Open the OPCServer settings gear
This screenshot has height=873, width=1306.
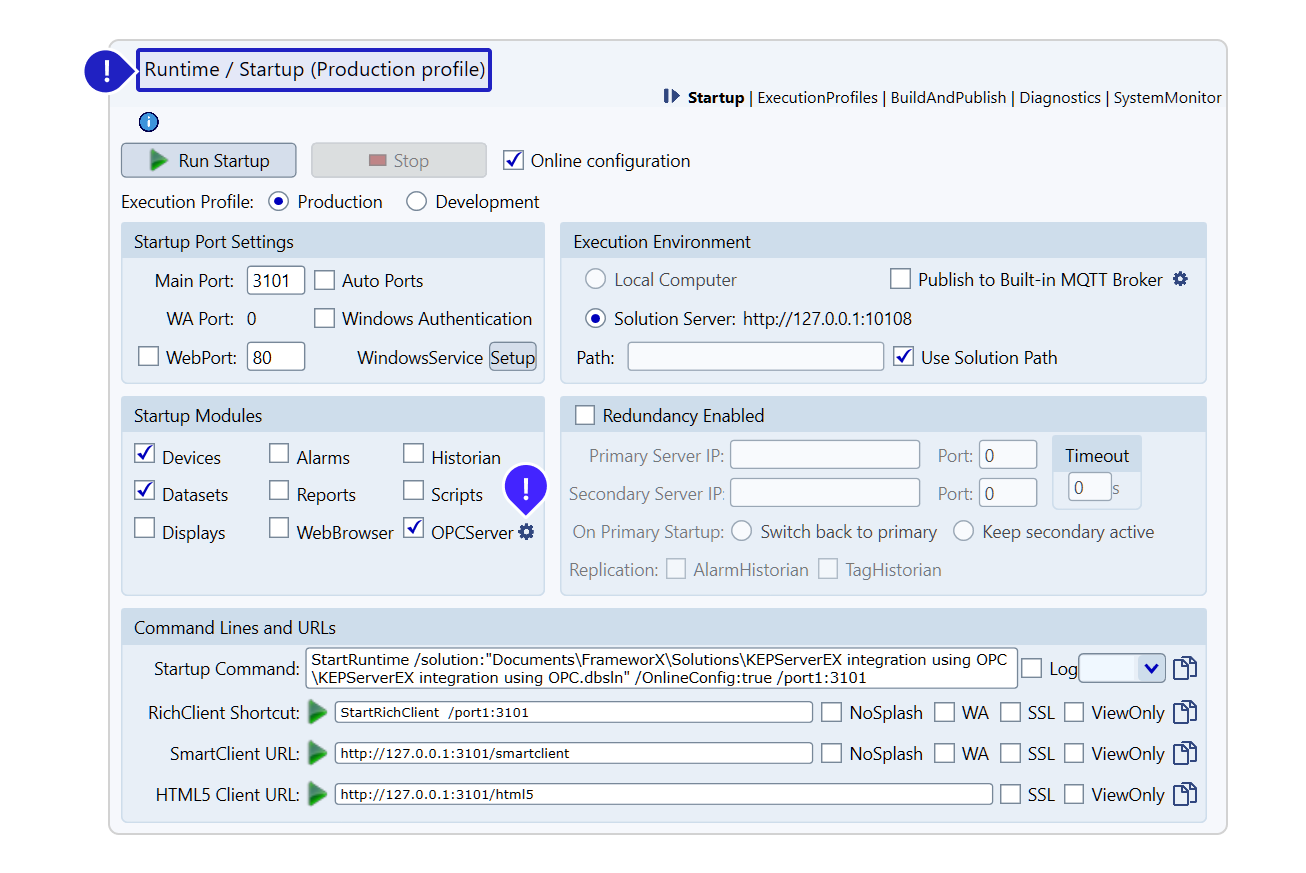click(x=526, y=532)
